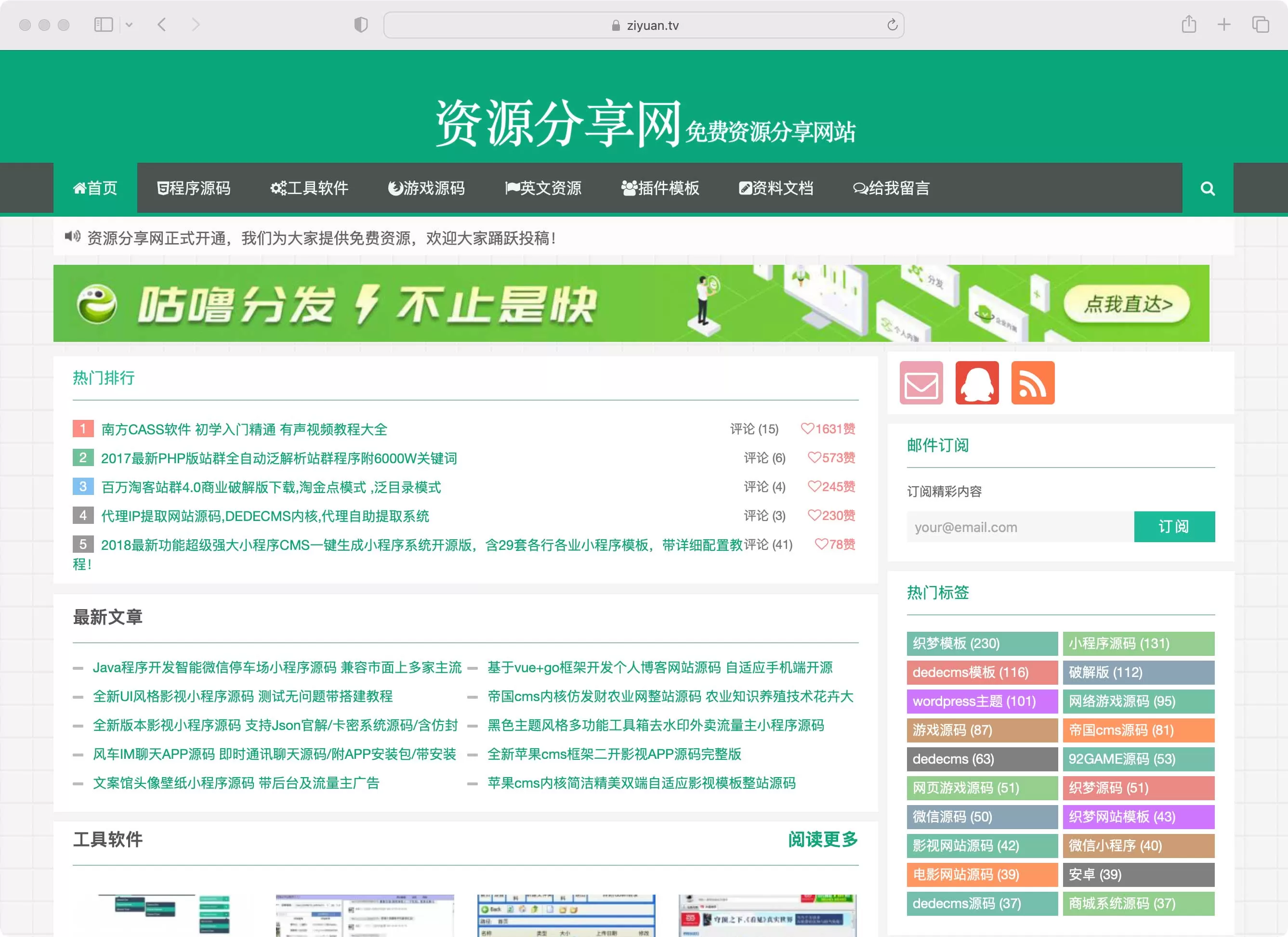This screenshot has width=1288, height=937.
Task: Click the Safari share icon
Action: click(1189, 25)
